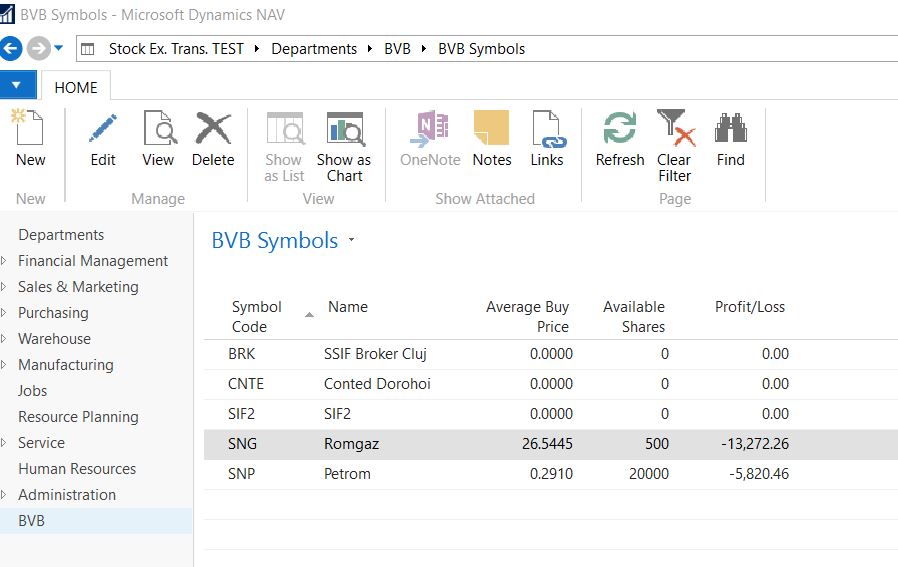The image size is (898, 567).
Task: Click the address bar page icon
Action: tap(88, 49)
